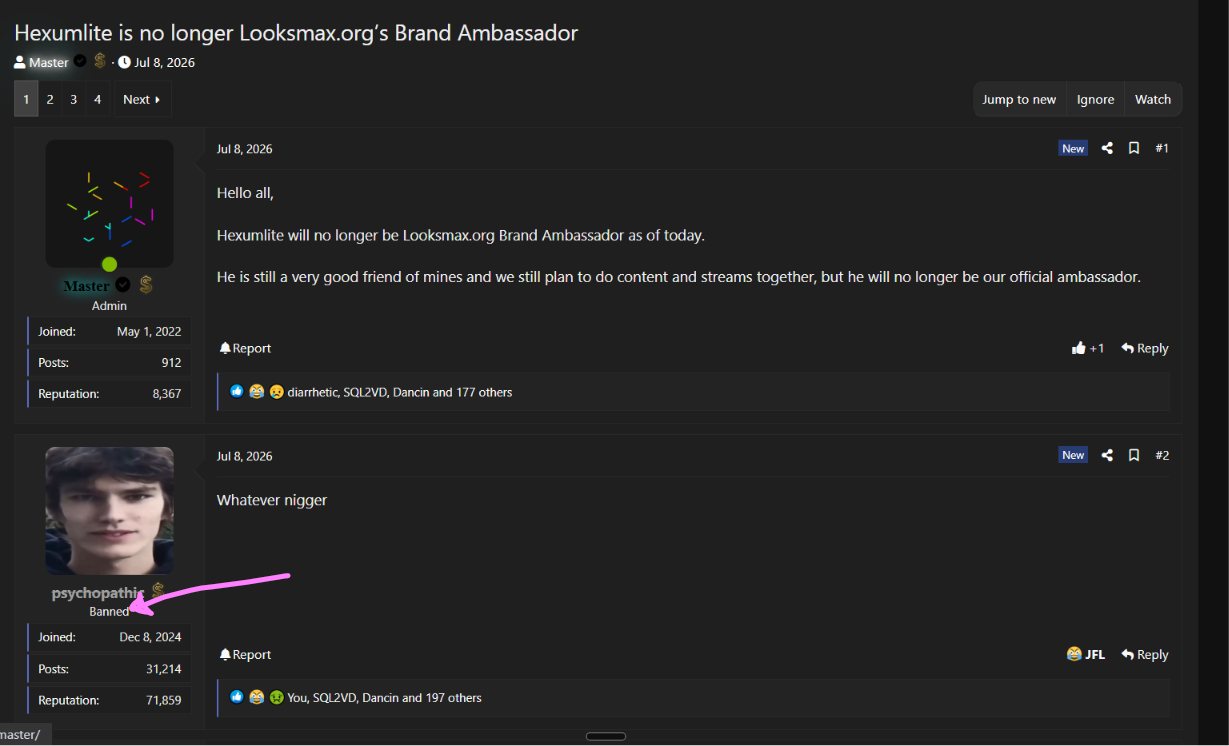Bookmark post #1
The width and height of the screenshot is (1229, 746).
tap(1134, 148)
